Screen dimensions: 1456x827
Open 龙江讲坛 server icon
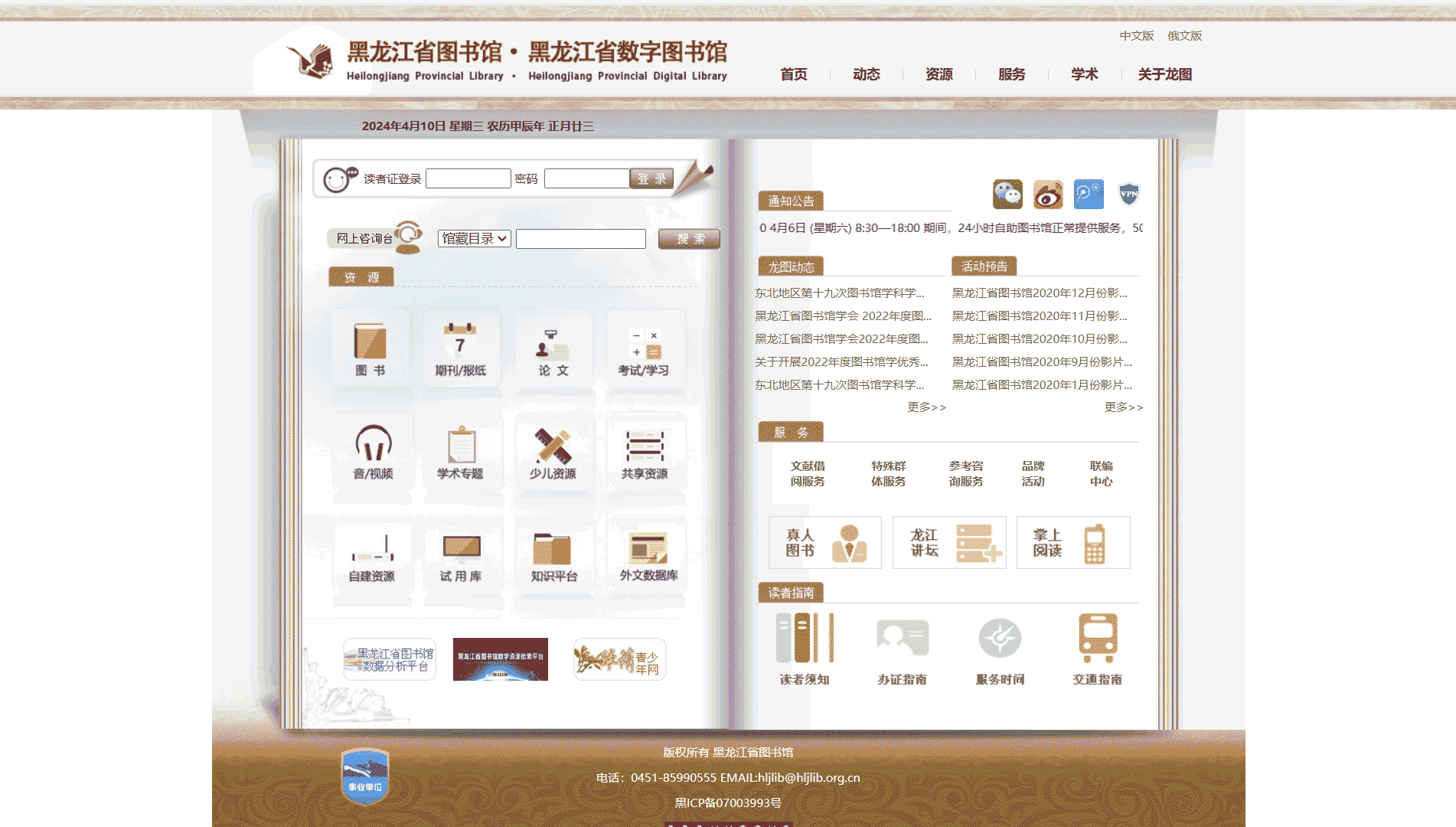point(949,543)
